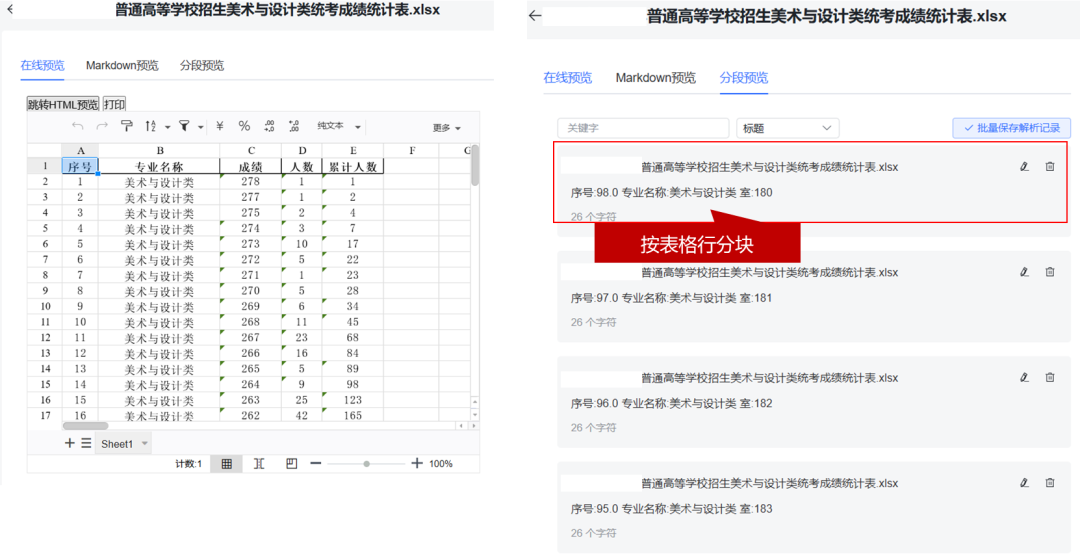Image resolution: width=1080 pixels, height=556 pixels.
Task: Expand the 纯文本 cell format dropdown
Action: click(339, 127)
